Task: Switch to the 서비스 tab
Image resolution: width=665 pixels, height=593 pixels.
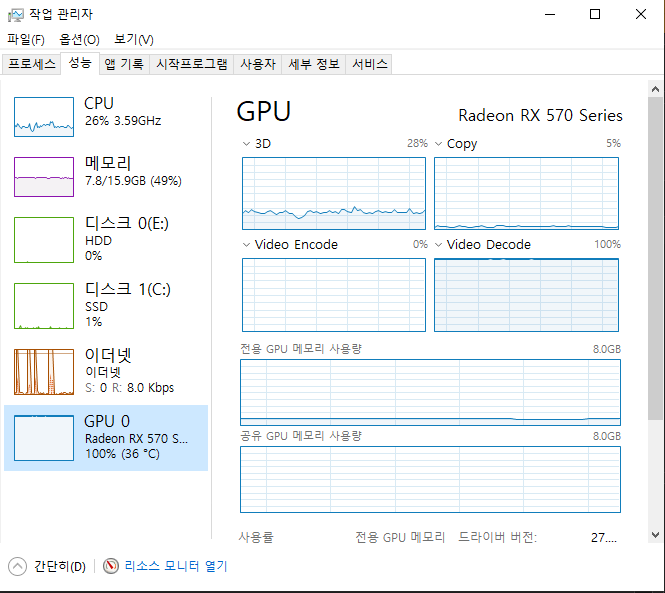Action: point(370,64)
